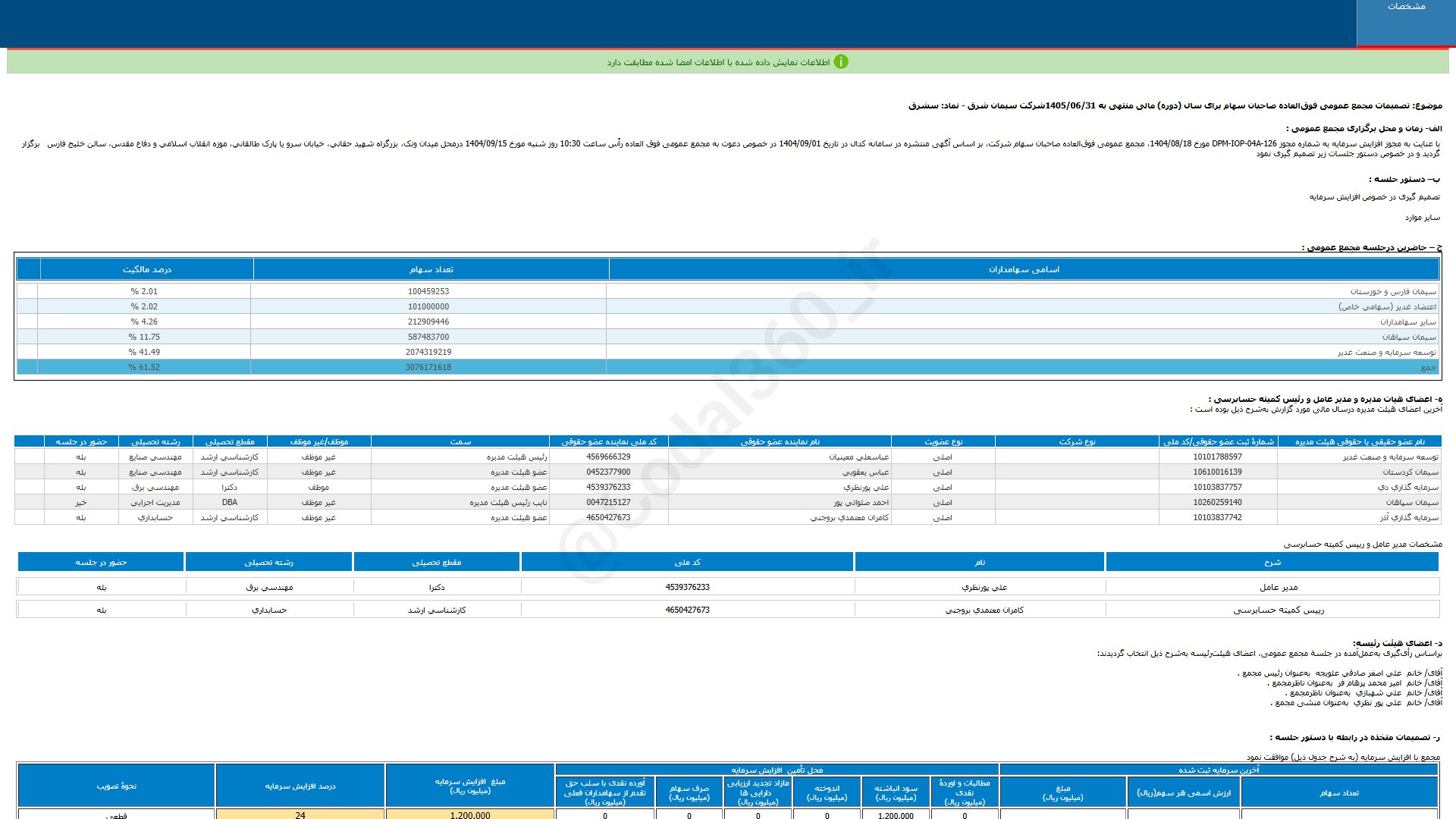Screen dimensions: 1456x819
Task: Click the حضور در جلسه board table header
Action: coord(81,441)
